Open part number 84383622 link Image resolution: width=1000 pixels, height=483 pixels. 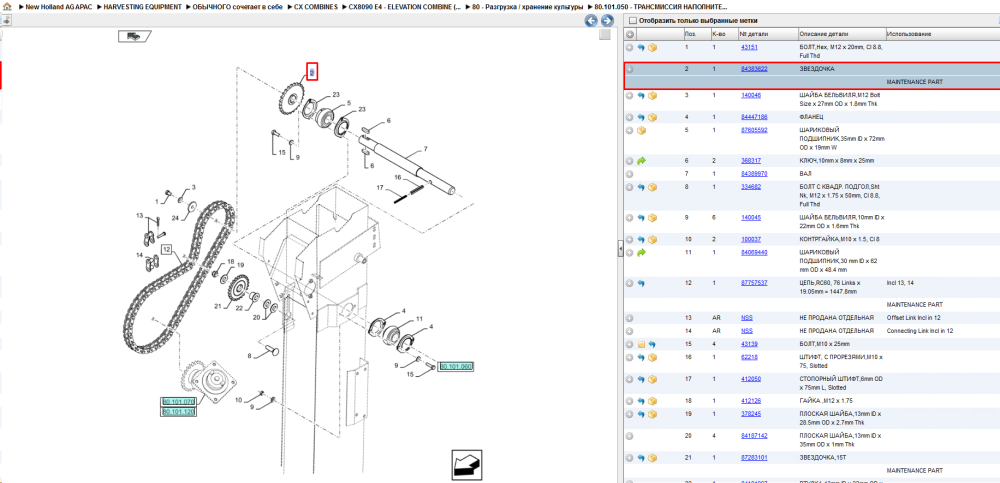(x=754, y=69)
